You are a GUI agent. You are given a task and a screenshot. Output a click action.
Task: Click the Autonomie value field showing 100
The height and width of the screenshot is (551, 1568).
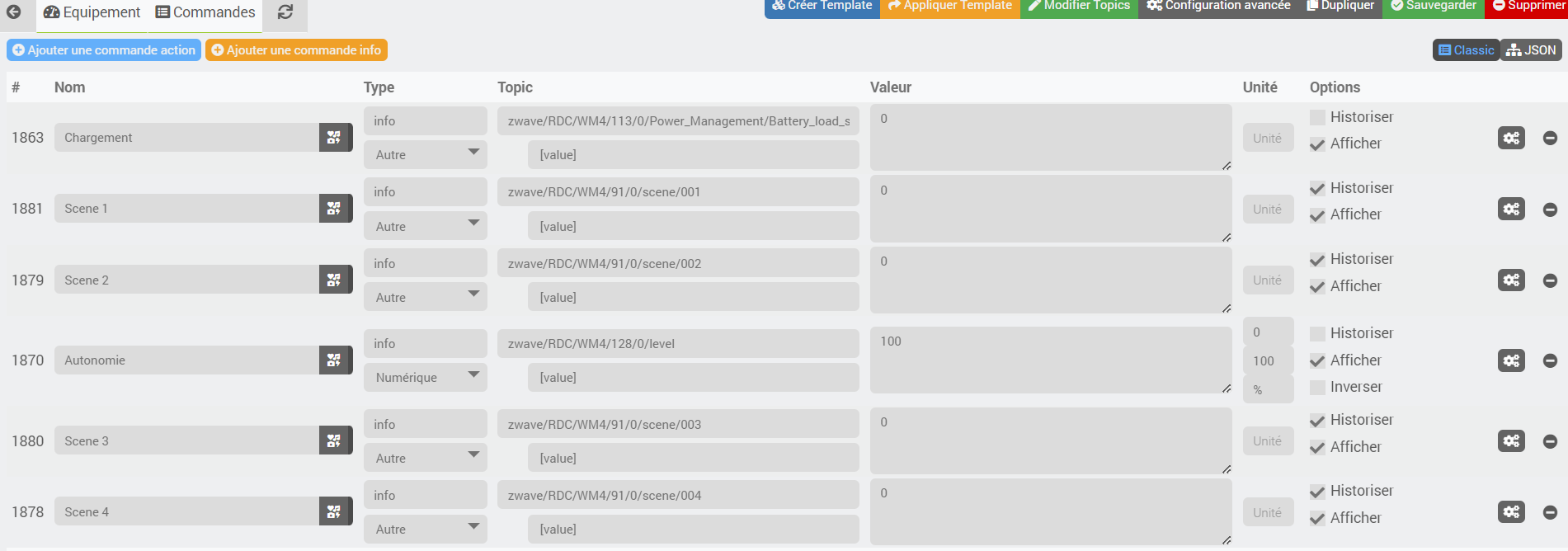coord(1051,360)
